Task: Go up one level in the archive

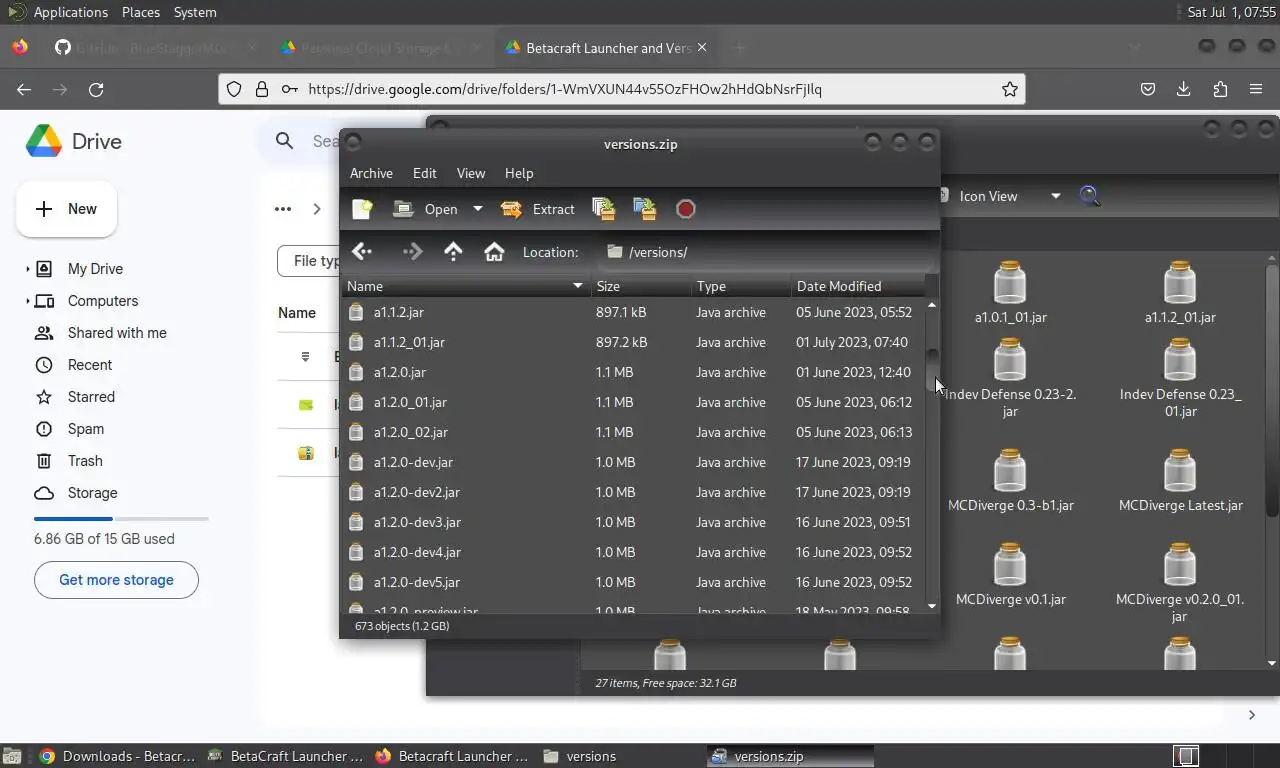Action: click(x=453, y=252)
